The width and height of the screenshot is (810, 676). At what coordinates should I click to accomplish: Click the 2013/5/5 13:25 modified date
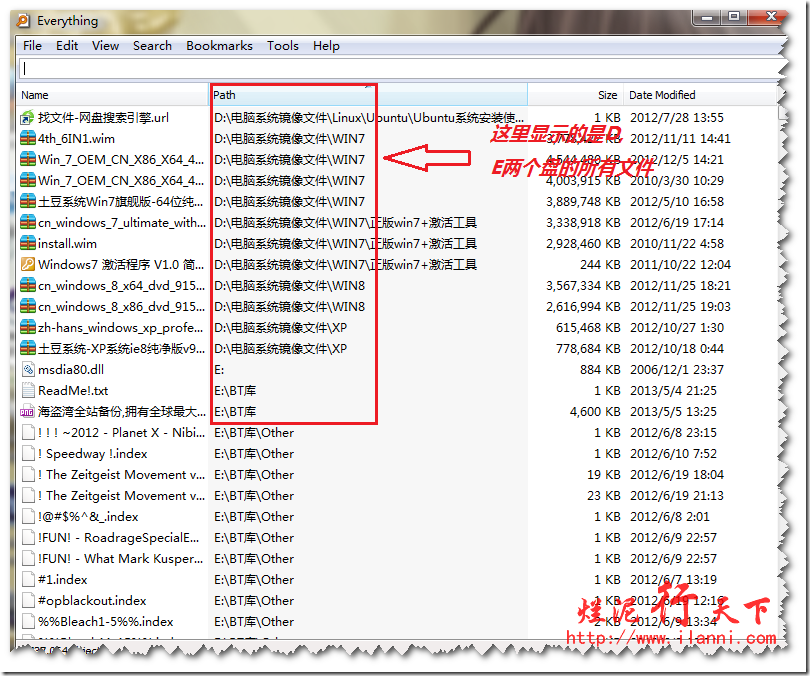point(673,412)
